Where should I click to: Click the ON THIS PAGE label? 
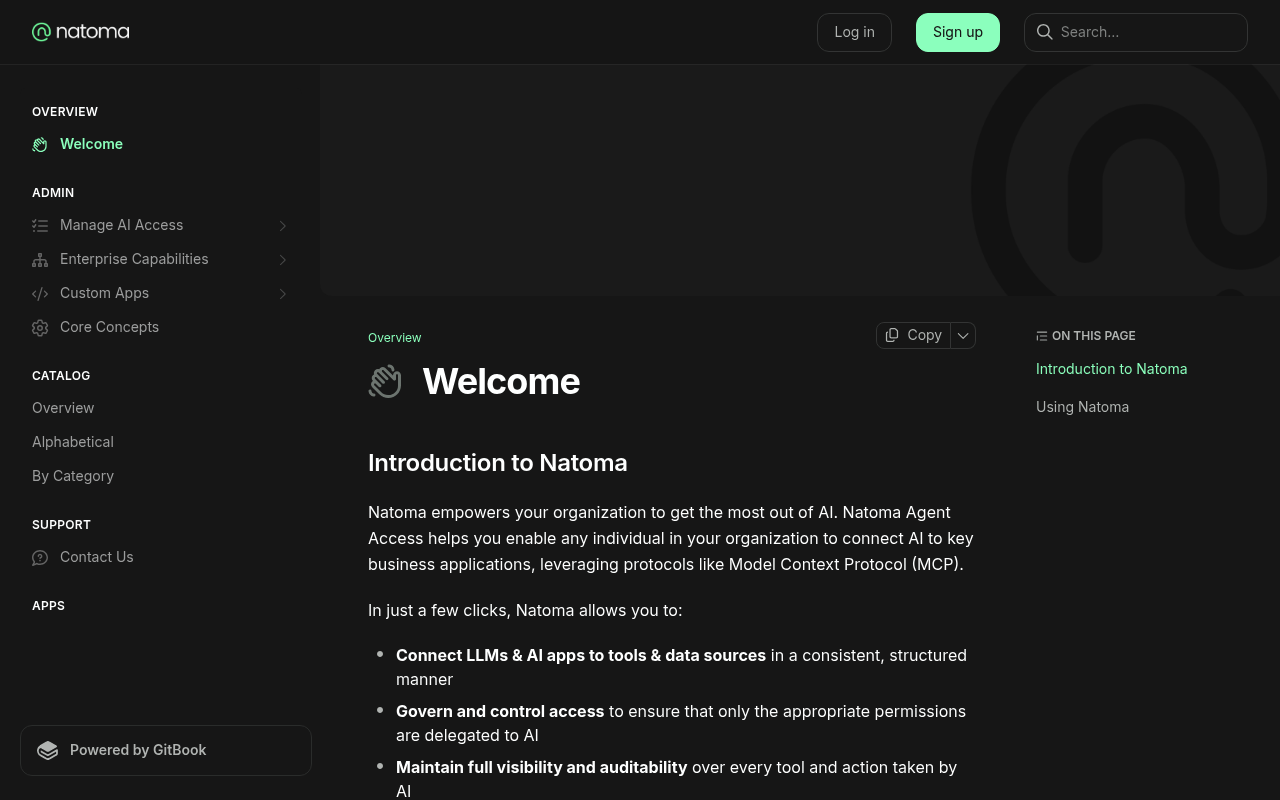1094,336
